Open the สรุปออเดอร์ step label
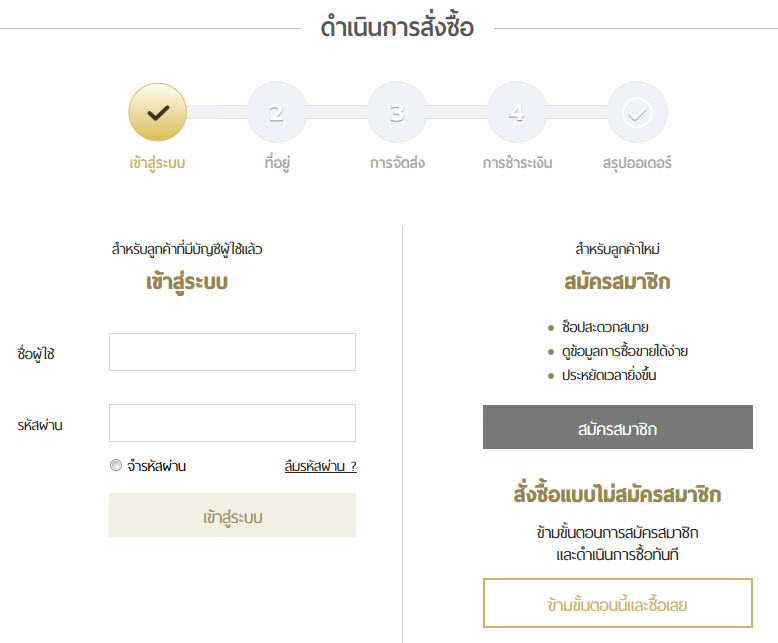Image resolution: width=778 pixels, height=643 pixels. pyautogui.click(x=637, y=163)
